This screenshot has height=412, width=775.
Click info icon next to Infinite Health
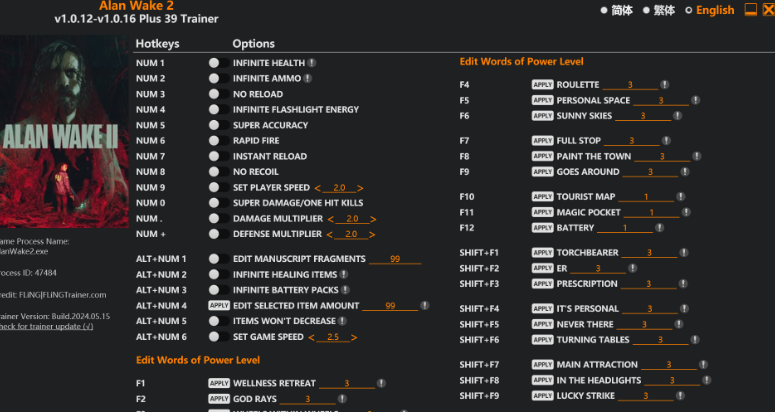(313, 62)
